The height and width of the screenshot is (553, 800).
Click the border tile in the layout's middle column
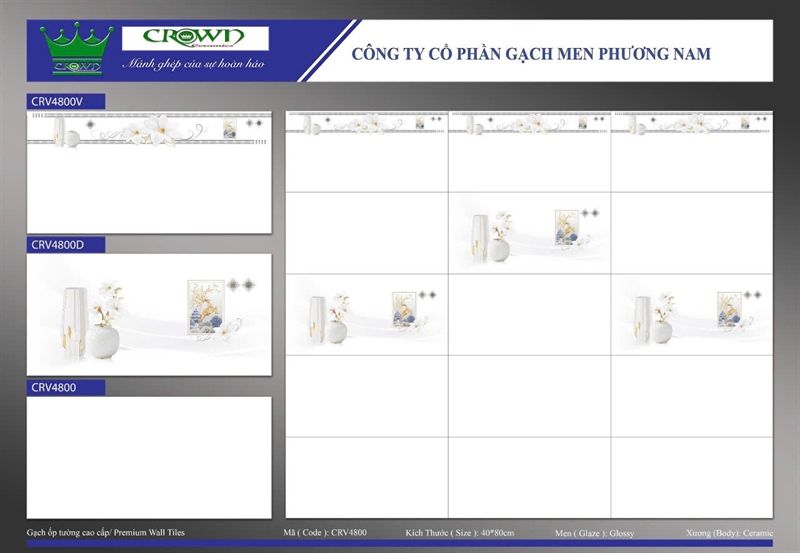click(x=530, y=152)
